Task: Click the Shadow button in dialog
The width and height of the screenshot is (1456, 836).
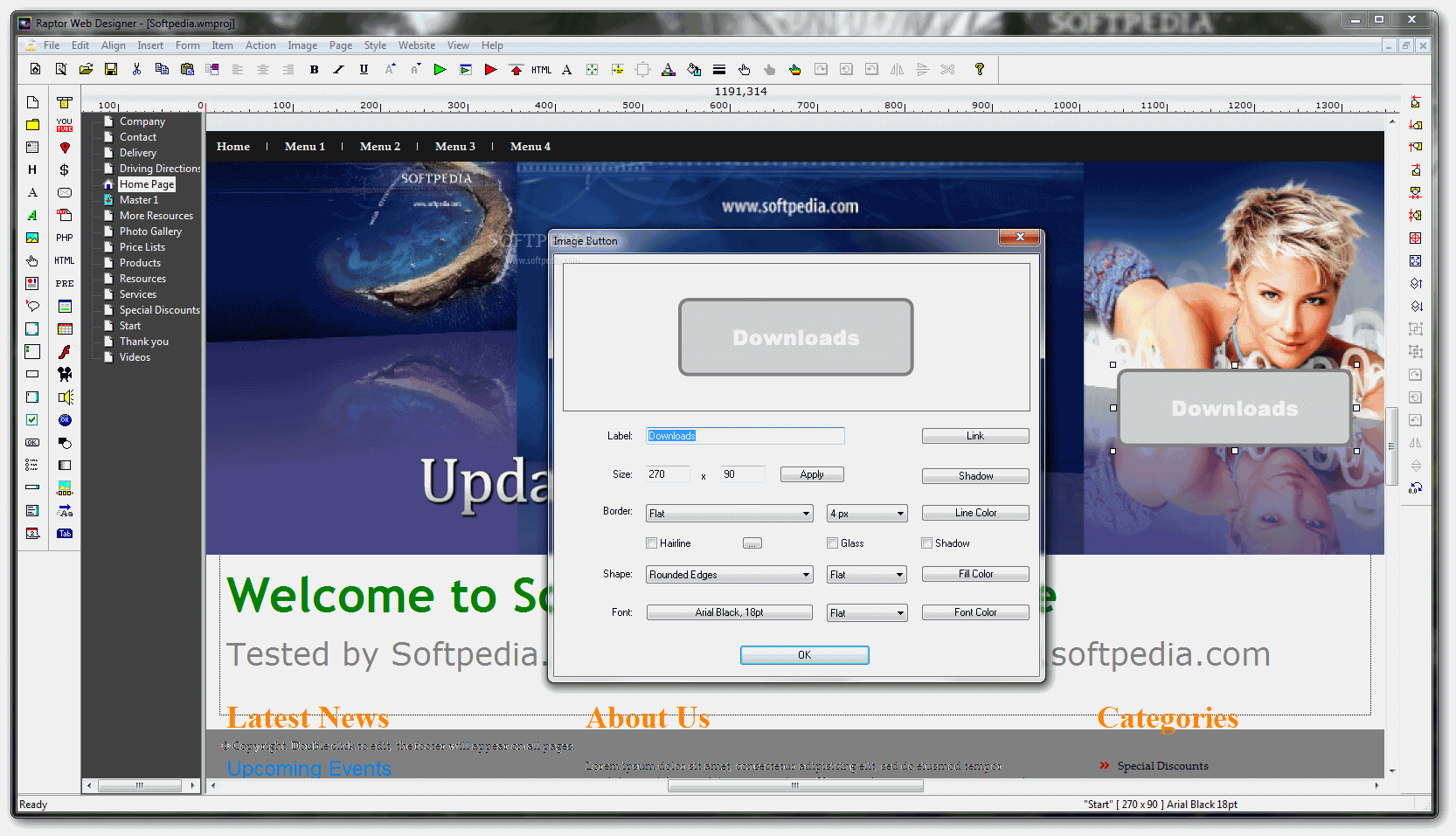Action: [x=975, y=476]
